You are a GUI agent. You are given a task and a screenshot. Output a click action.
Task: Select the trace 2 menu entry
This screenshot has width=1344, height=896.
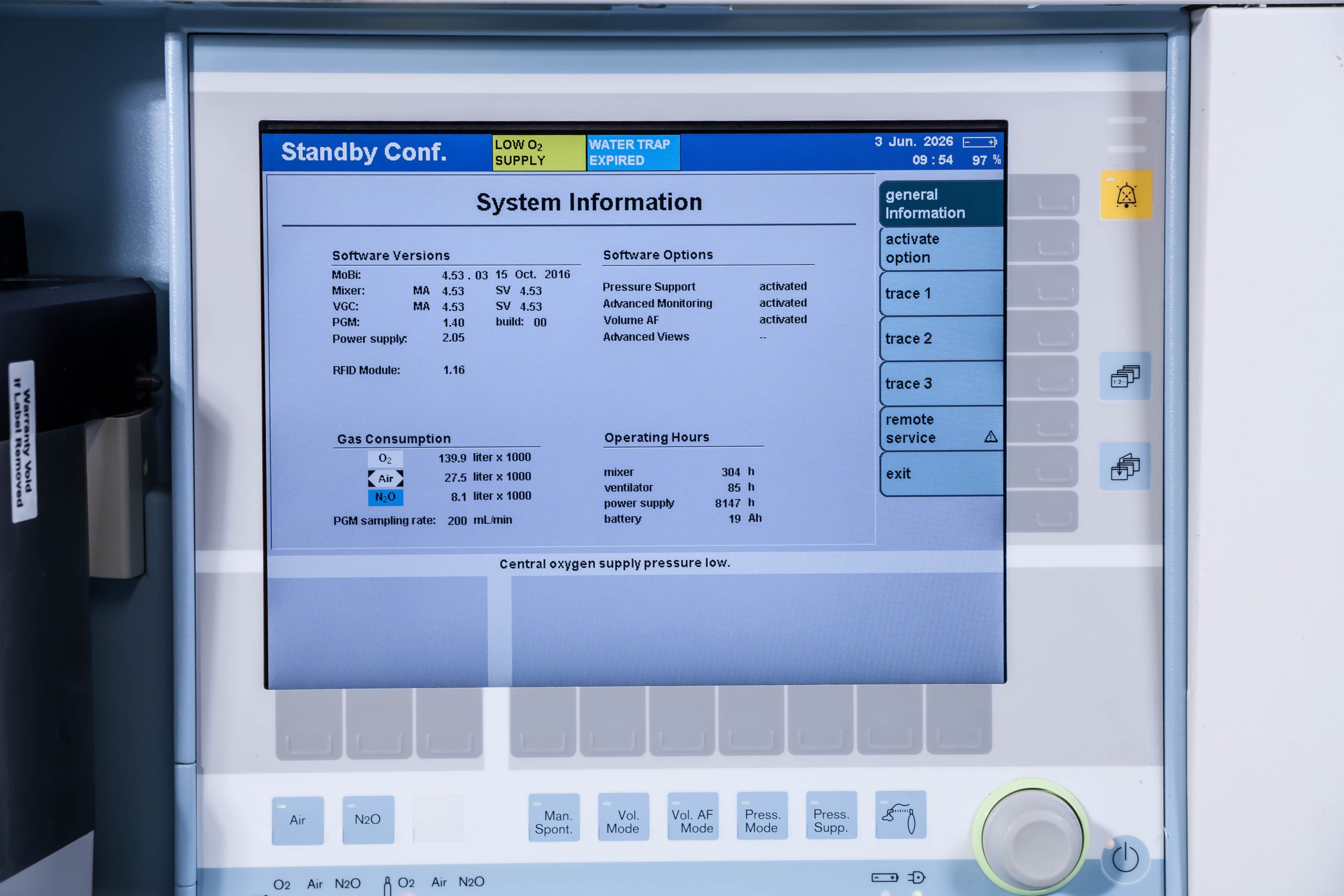(941, 338)
